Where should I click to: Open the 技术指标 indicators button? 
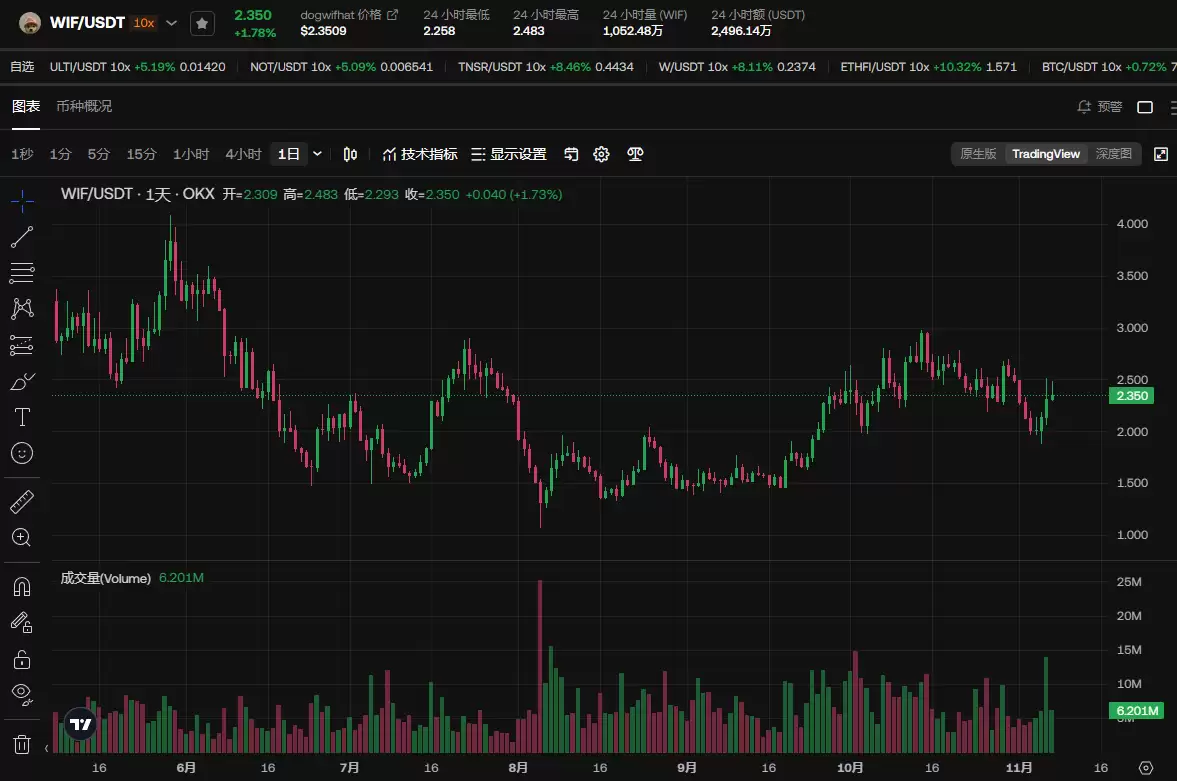420,154
